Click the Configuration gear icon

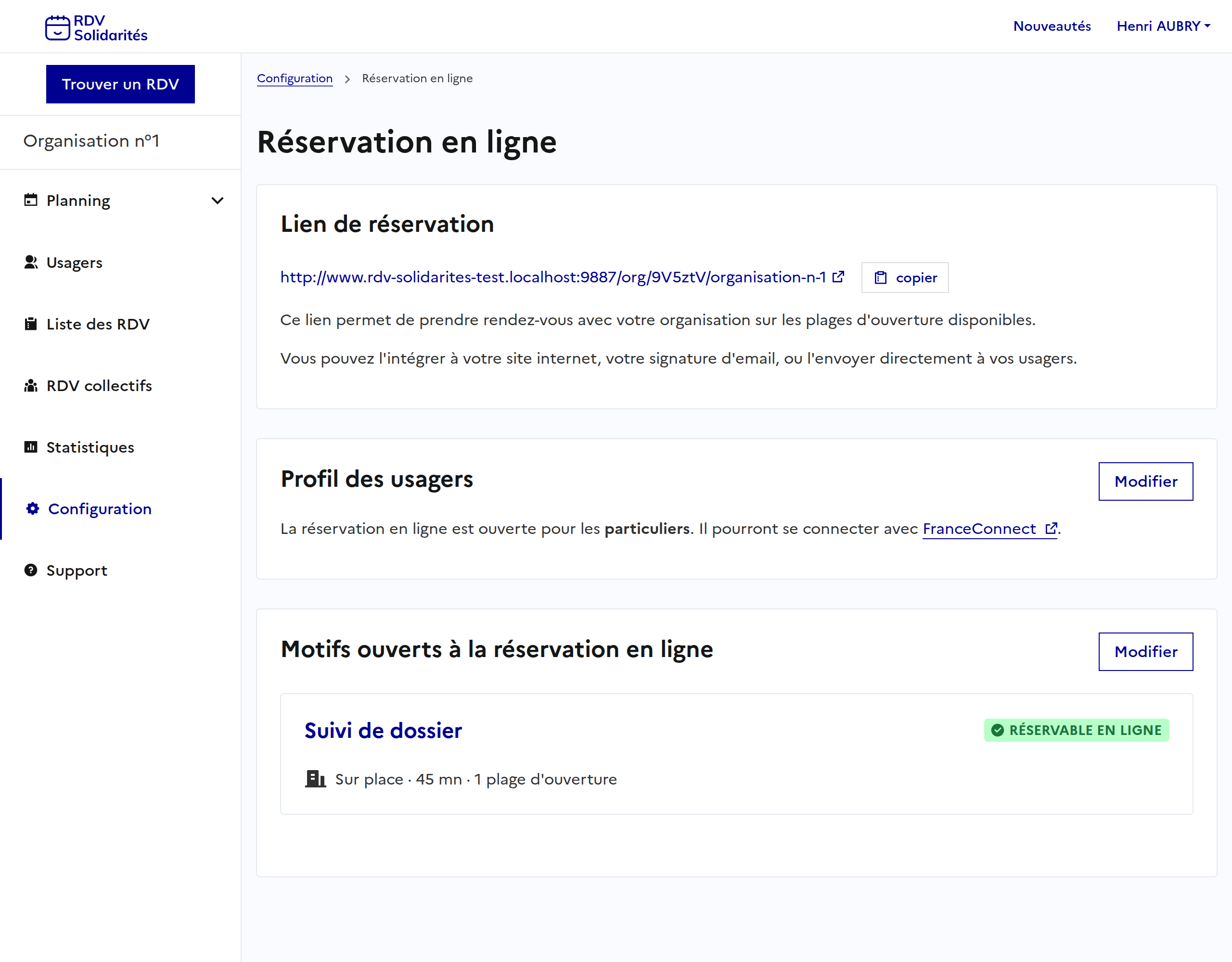(33, 508)
